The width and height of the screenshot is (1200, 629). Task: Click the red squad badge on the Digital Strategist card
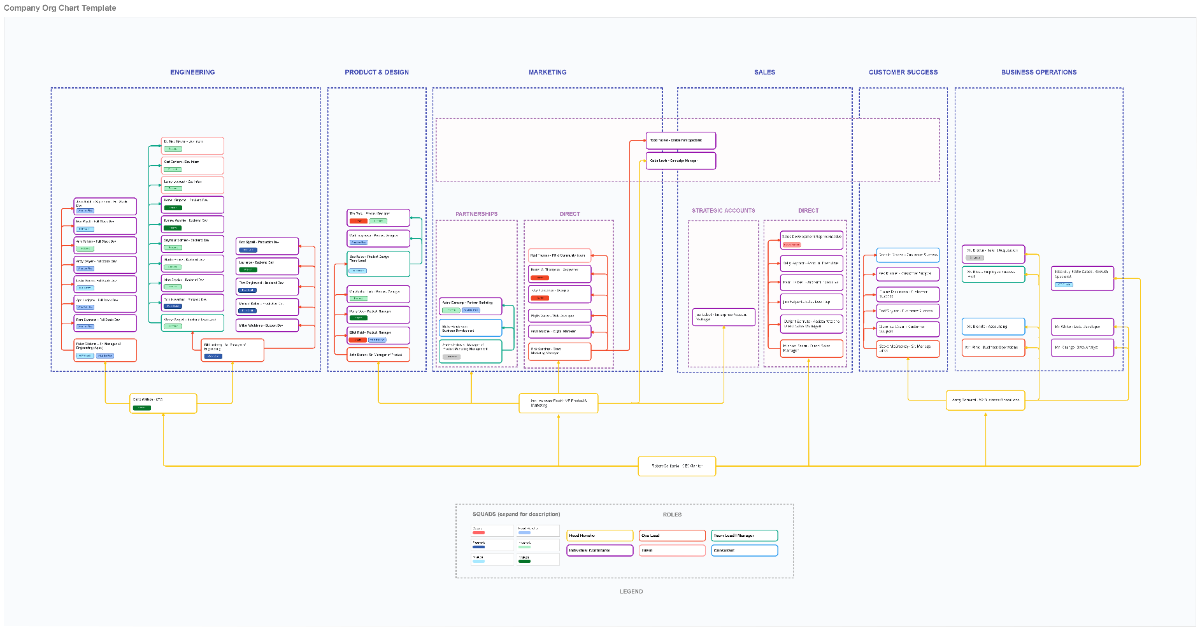pyautogui.click(x=540, y=298)
